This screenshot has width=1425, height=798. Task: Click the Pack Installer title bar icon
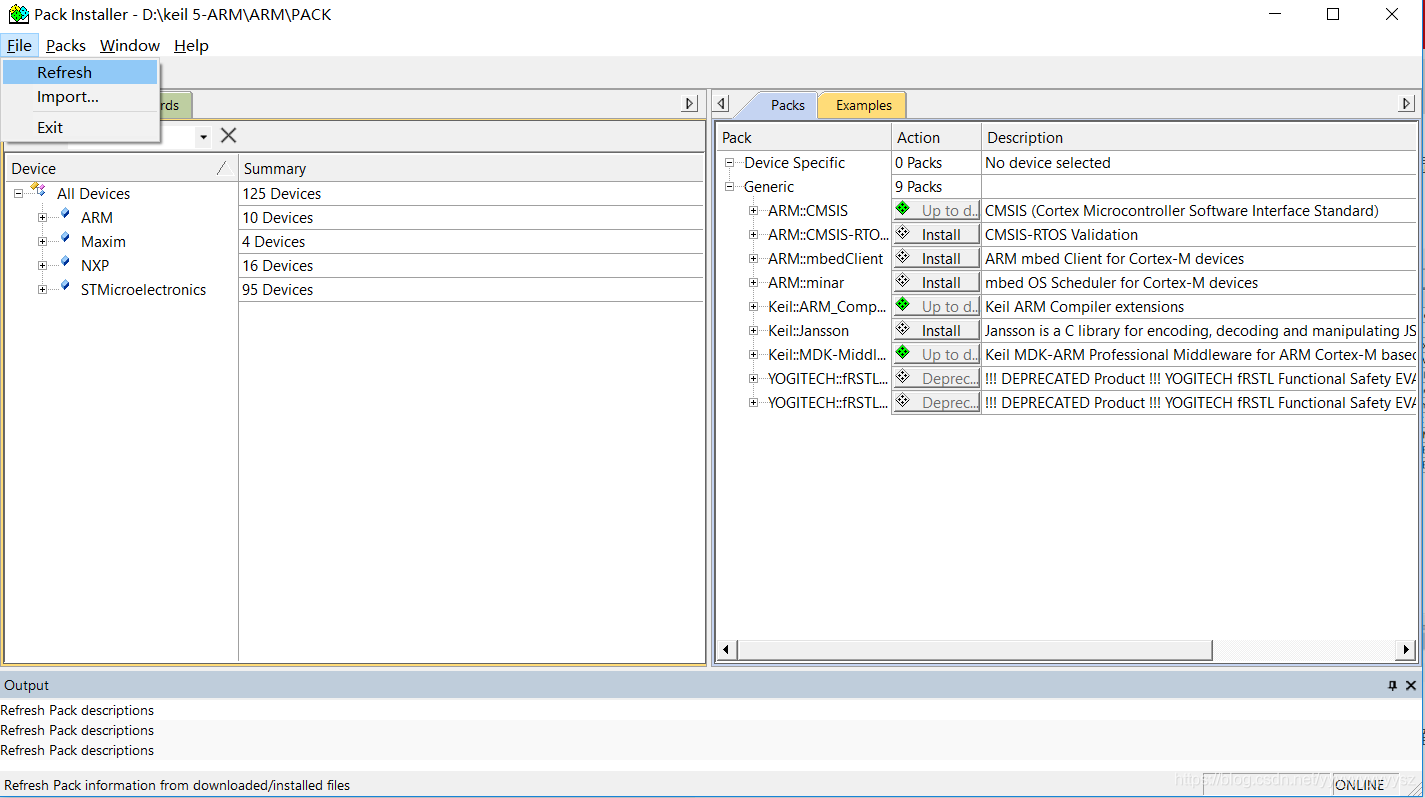point(18,14)
